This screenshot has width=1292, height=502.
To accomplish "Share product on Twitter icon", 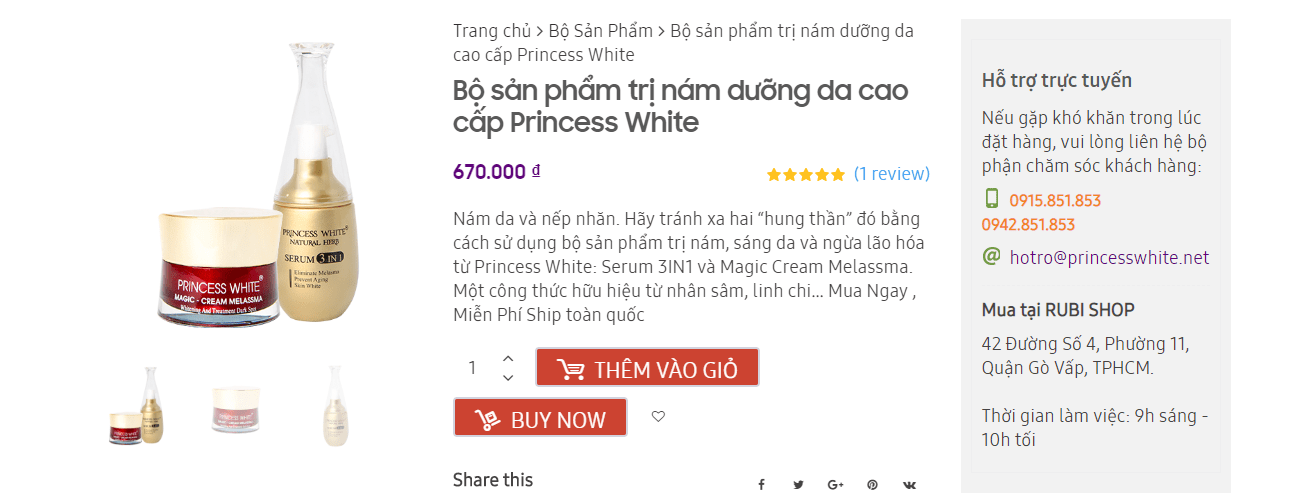I will click(798, 485).
